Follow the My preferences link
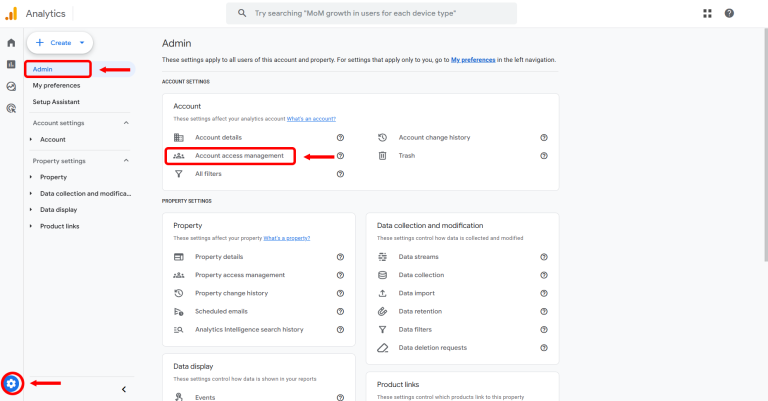Viewport: 768px width, 401px height. pyautogui.click(x=473, y=60)
